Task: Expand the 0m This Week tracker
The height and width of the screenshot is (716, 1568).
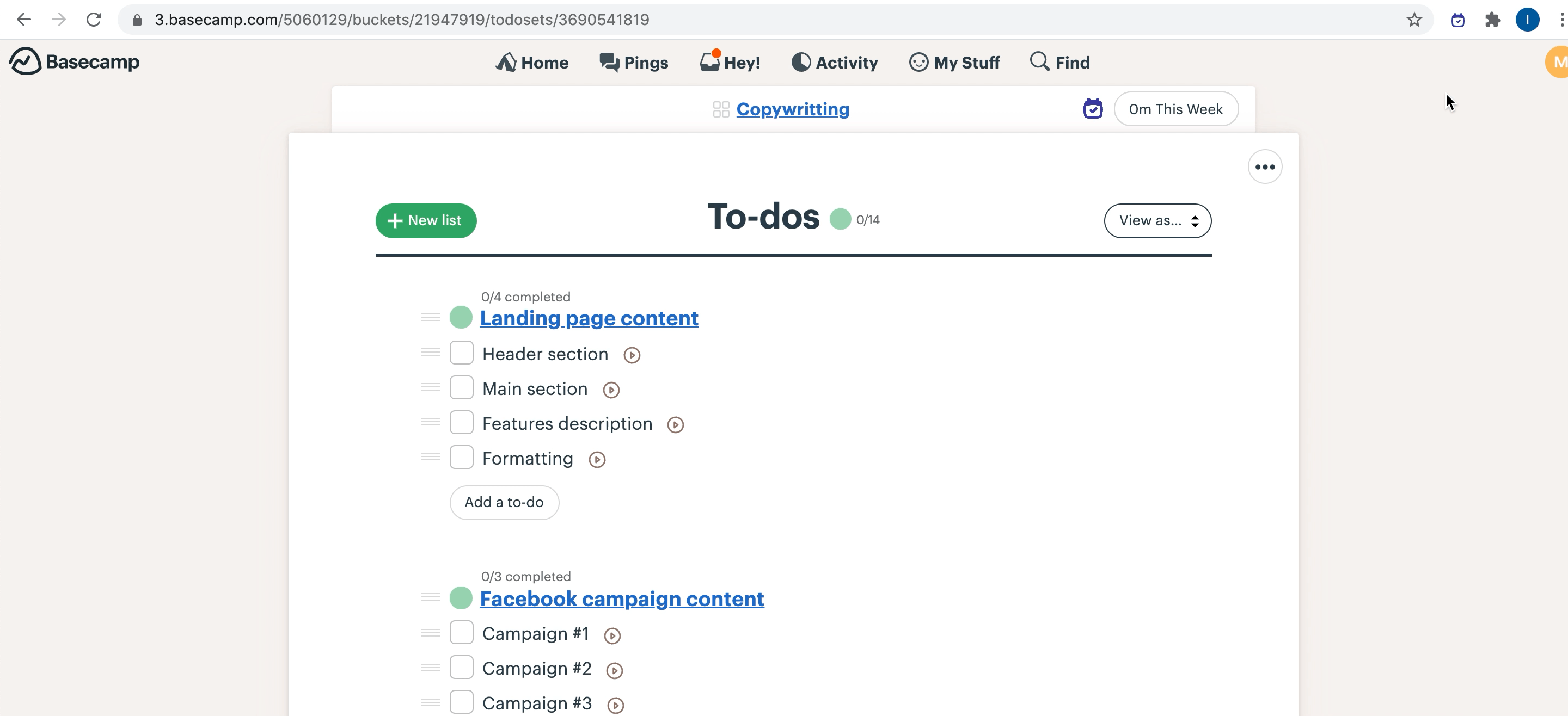Action: coord(1175,109)
